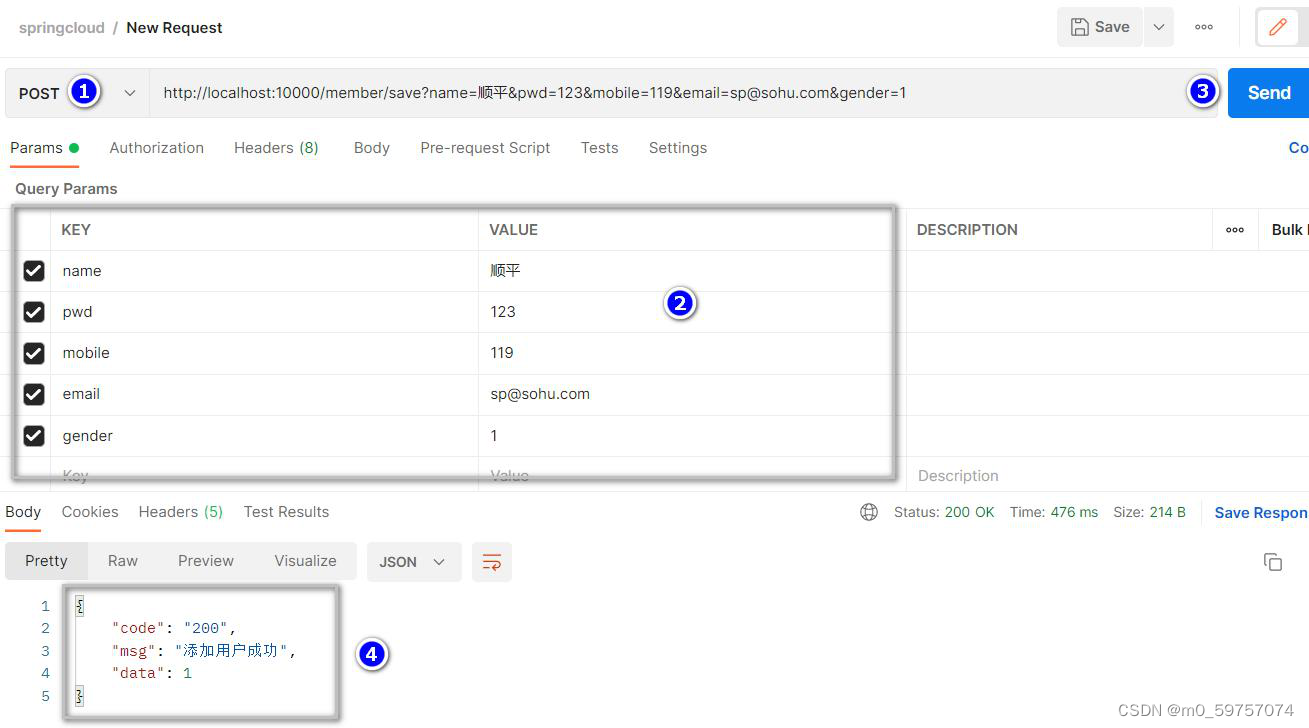The image size is (1309, 728).
Task: Click the Status 200 OK text
Action: [x=944, y=512]
